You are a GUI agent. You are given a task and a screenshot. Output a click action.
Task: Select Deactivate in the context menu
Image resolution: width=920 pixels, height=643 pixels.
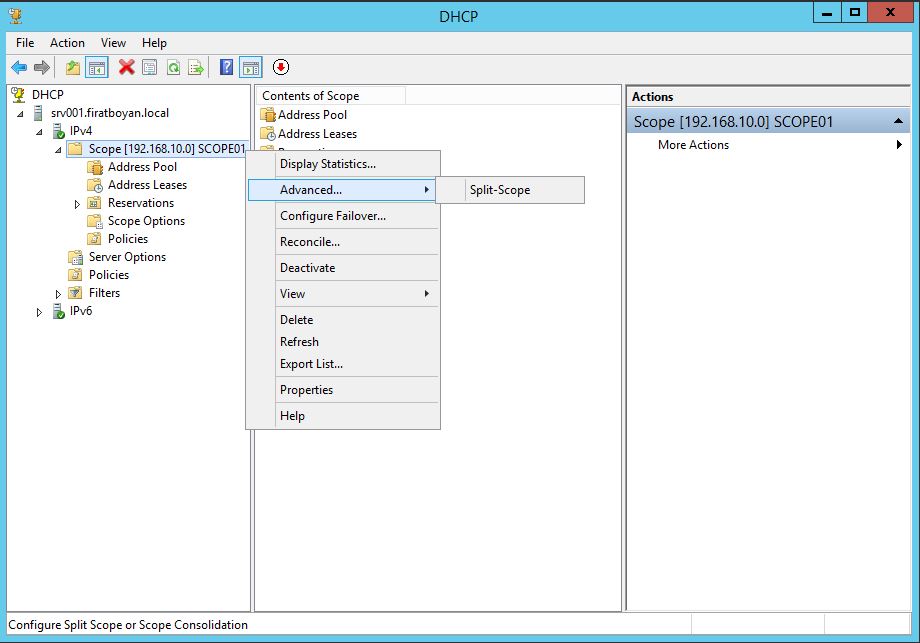click(343, 268)
